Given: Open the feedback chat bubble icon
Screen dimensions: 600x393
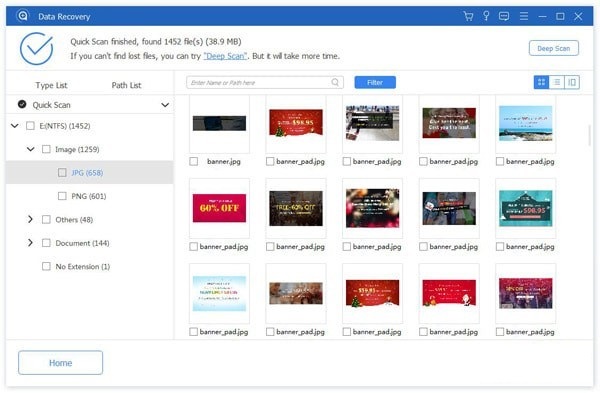Looking at the screenshot, I should click(x=504, y=16).
